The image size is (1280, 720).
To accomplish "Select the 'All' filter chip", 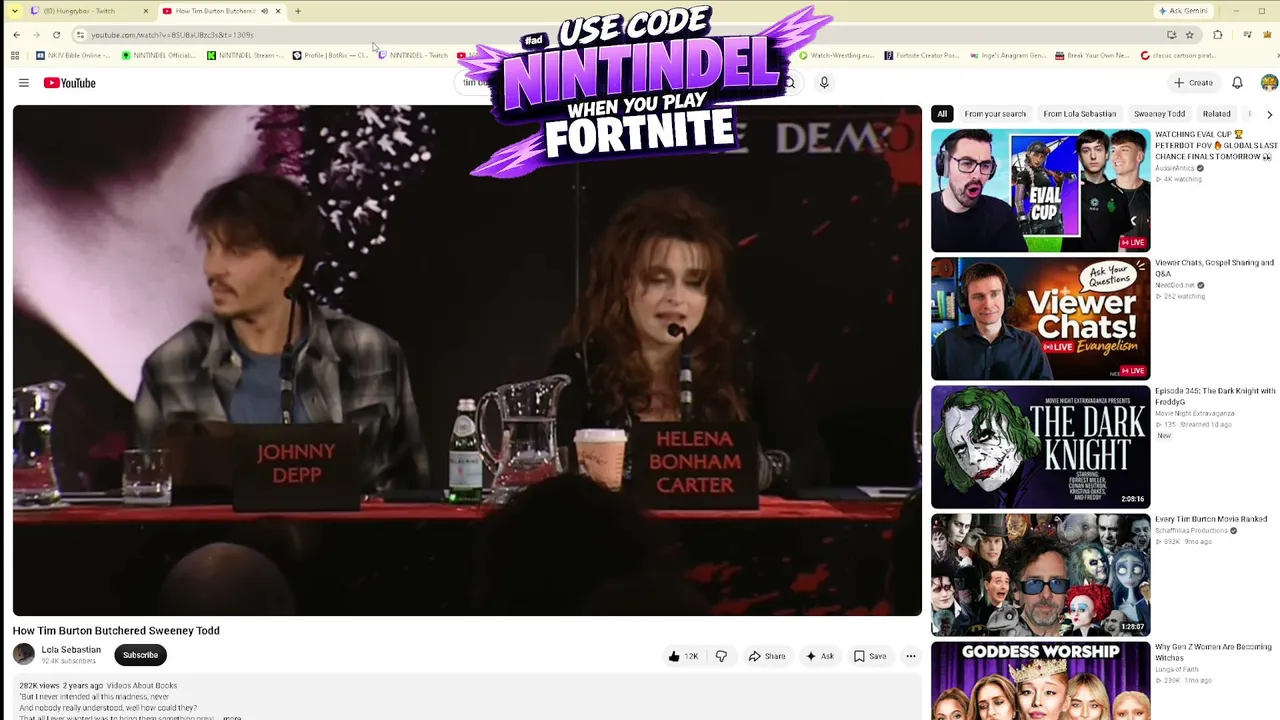I will (x=942, y=114).
